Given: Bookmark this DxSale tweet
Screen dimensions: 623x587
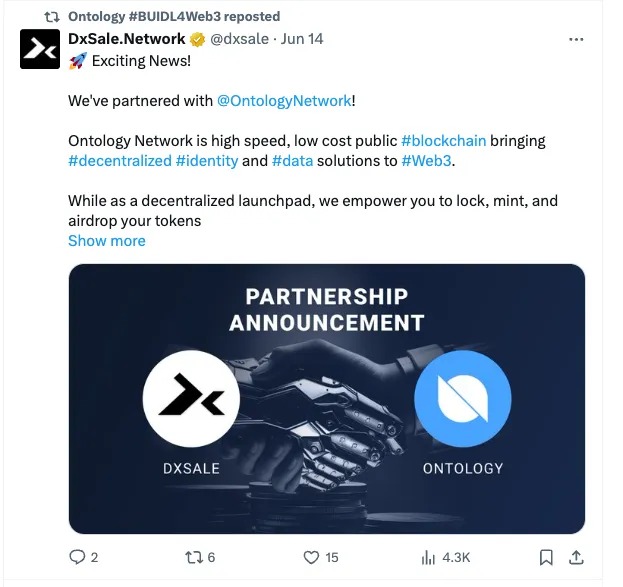Looking at the screenshot, I should click(x=547, y=557).
